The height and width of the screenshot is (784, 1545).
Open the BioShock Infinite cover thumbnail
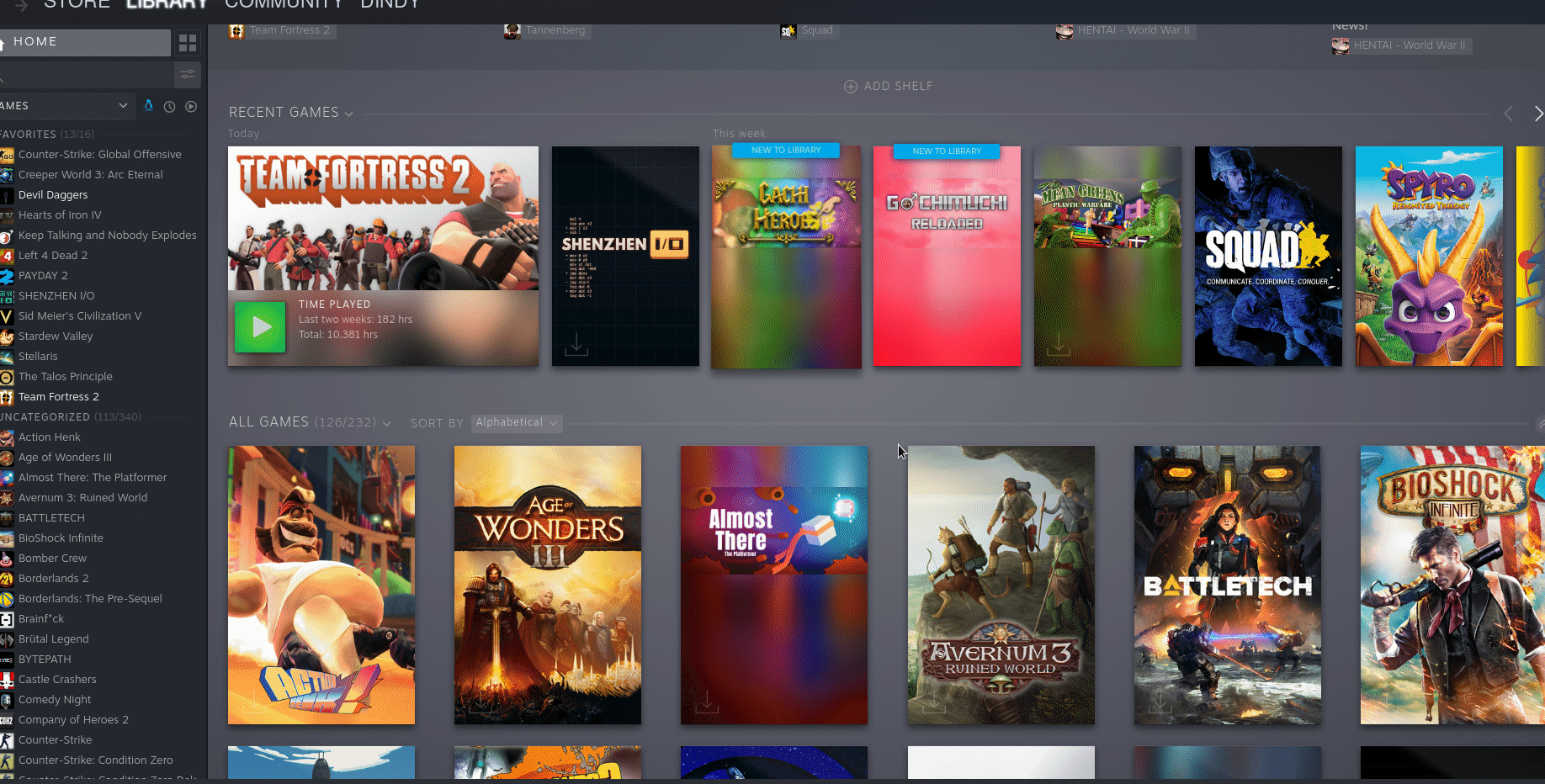(1452, 585)
